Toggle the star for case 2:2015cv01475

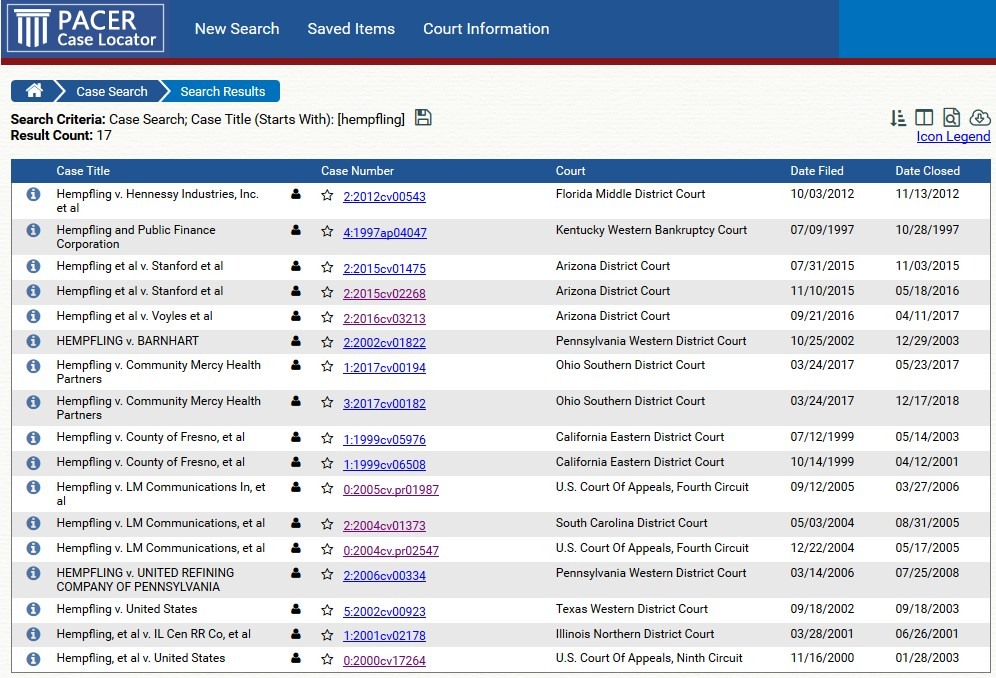click(327, 268)
